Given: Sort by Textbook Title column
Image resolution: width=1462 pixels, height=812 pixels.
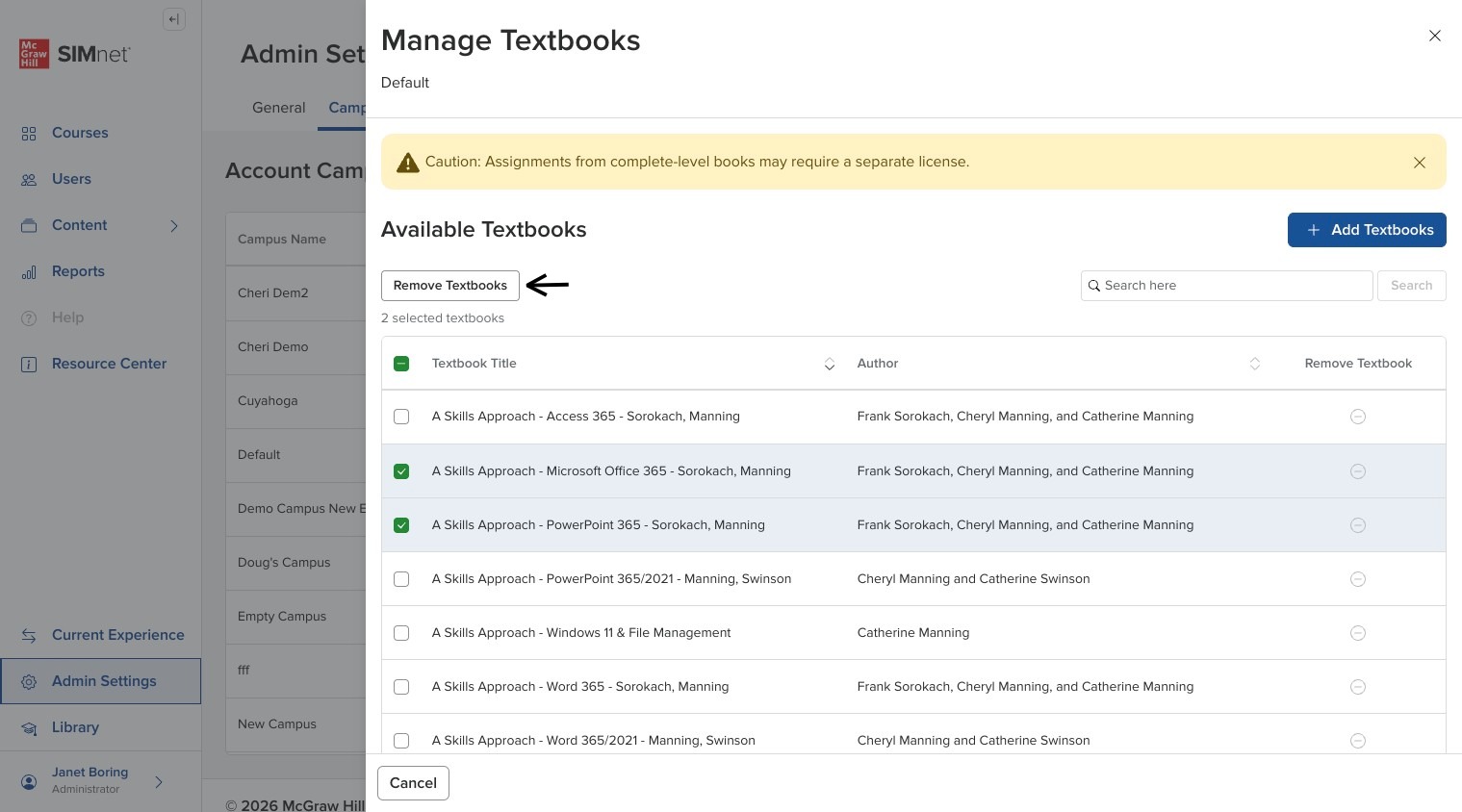Looking at the screenshot, I should coord(830,364).
